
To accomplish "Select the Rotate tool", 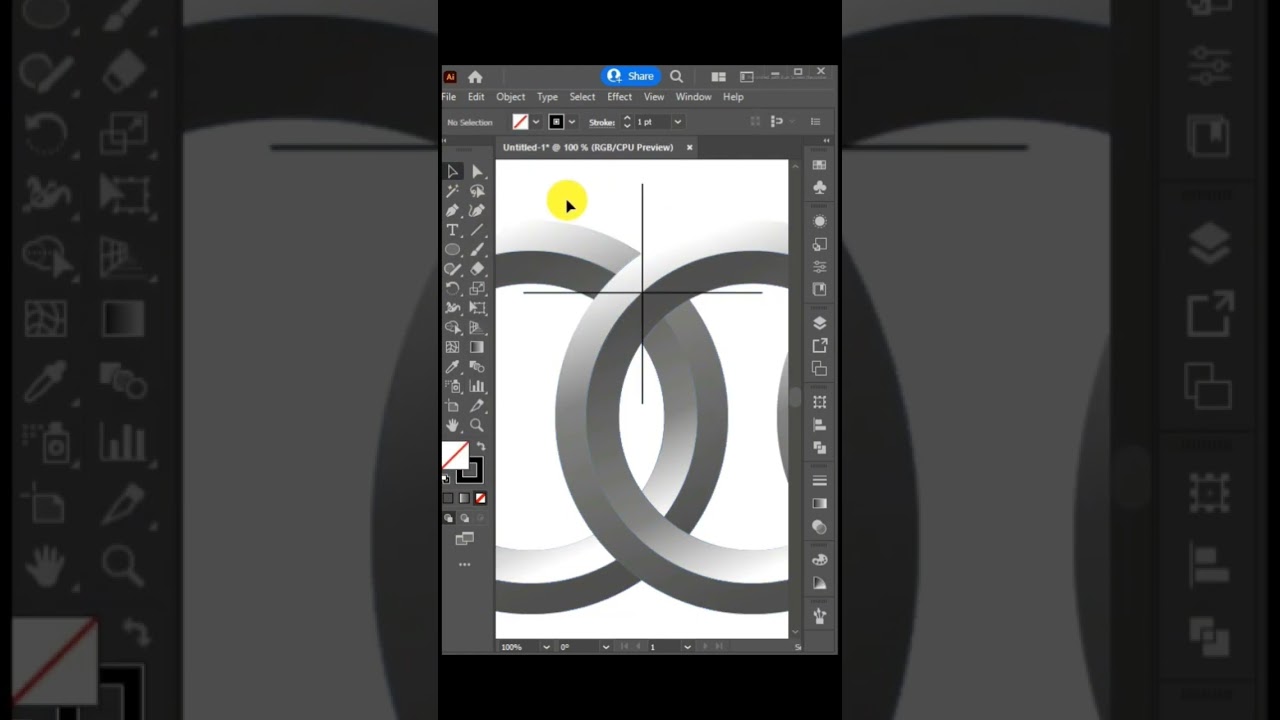I will pyautogui.click(x=453, y=289).
